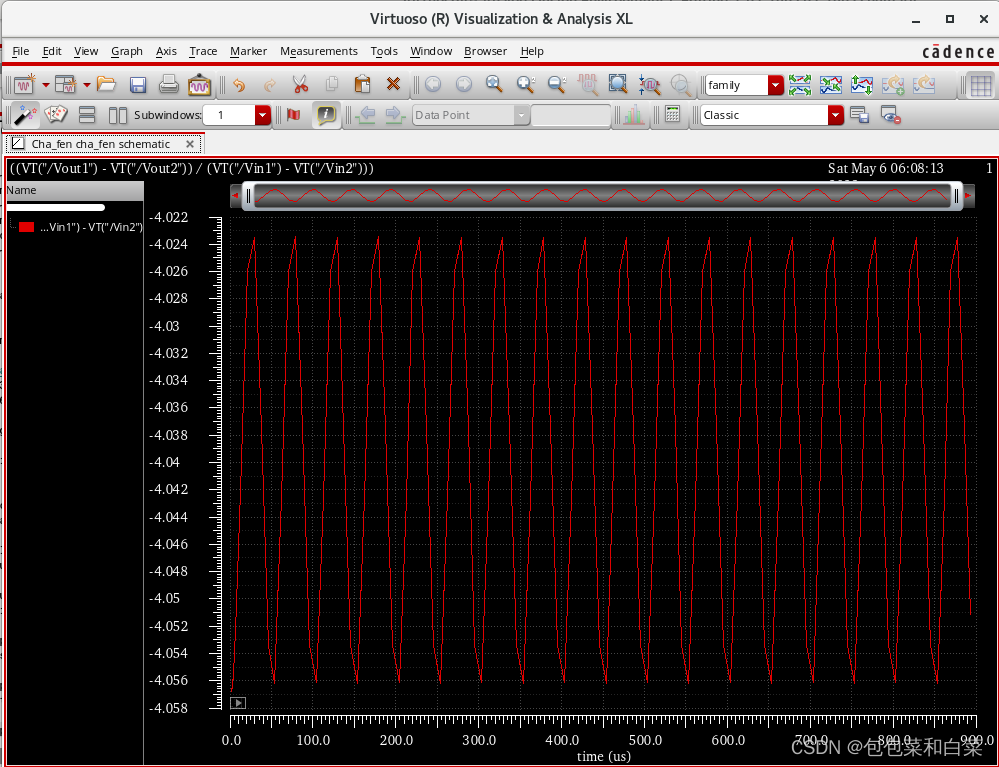999x767 pixels.
Task: Click the save workspace icon
Action: (x=859, y=115)
